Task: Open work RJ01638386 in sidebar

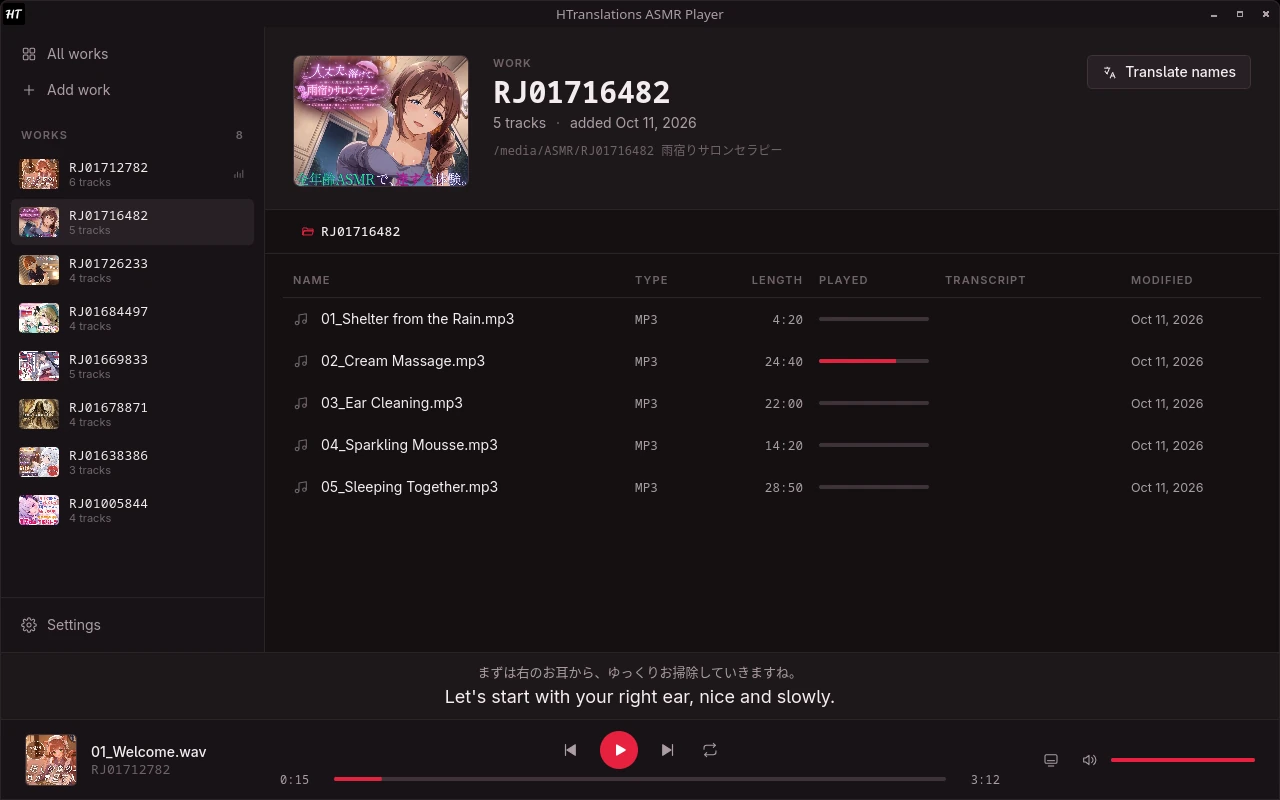Action: 132,462
